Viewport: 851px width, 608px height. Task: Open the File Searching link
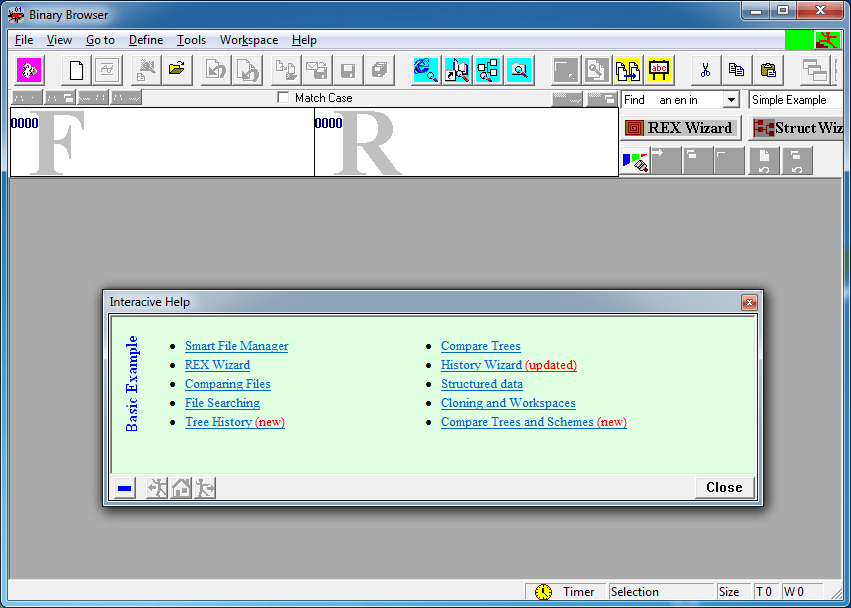(x=223, y=403)
